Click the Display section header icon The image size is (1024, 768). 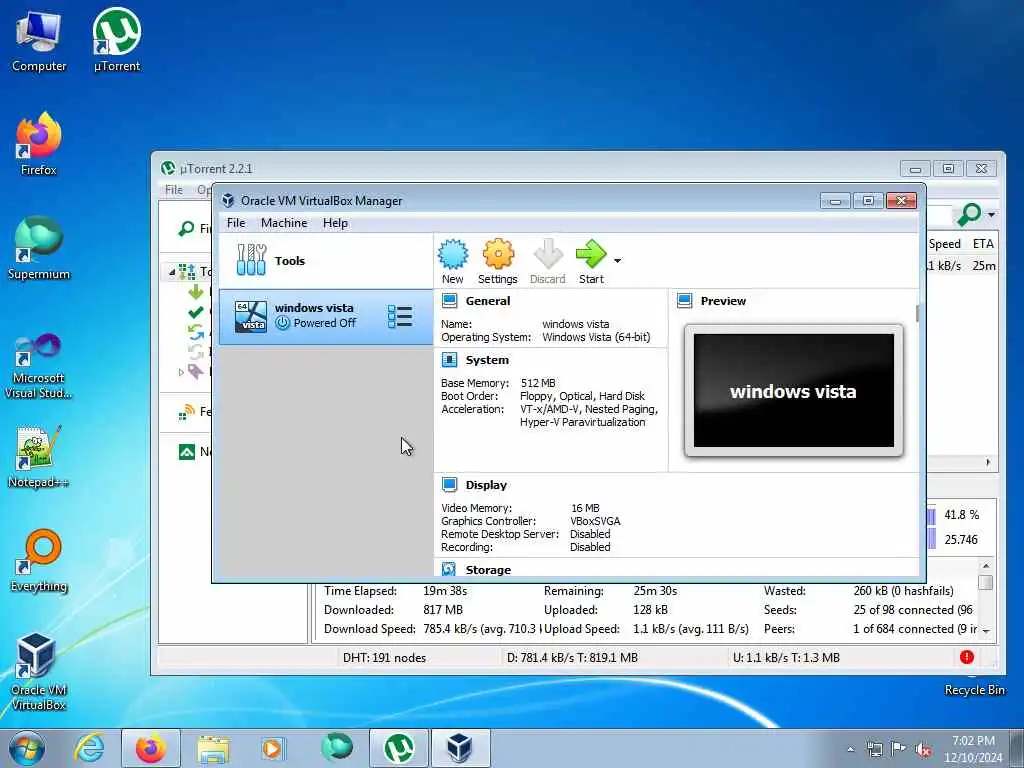pos(449,485)
